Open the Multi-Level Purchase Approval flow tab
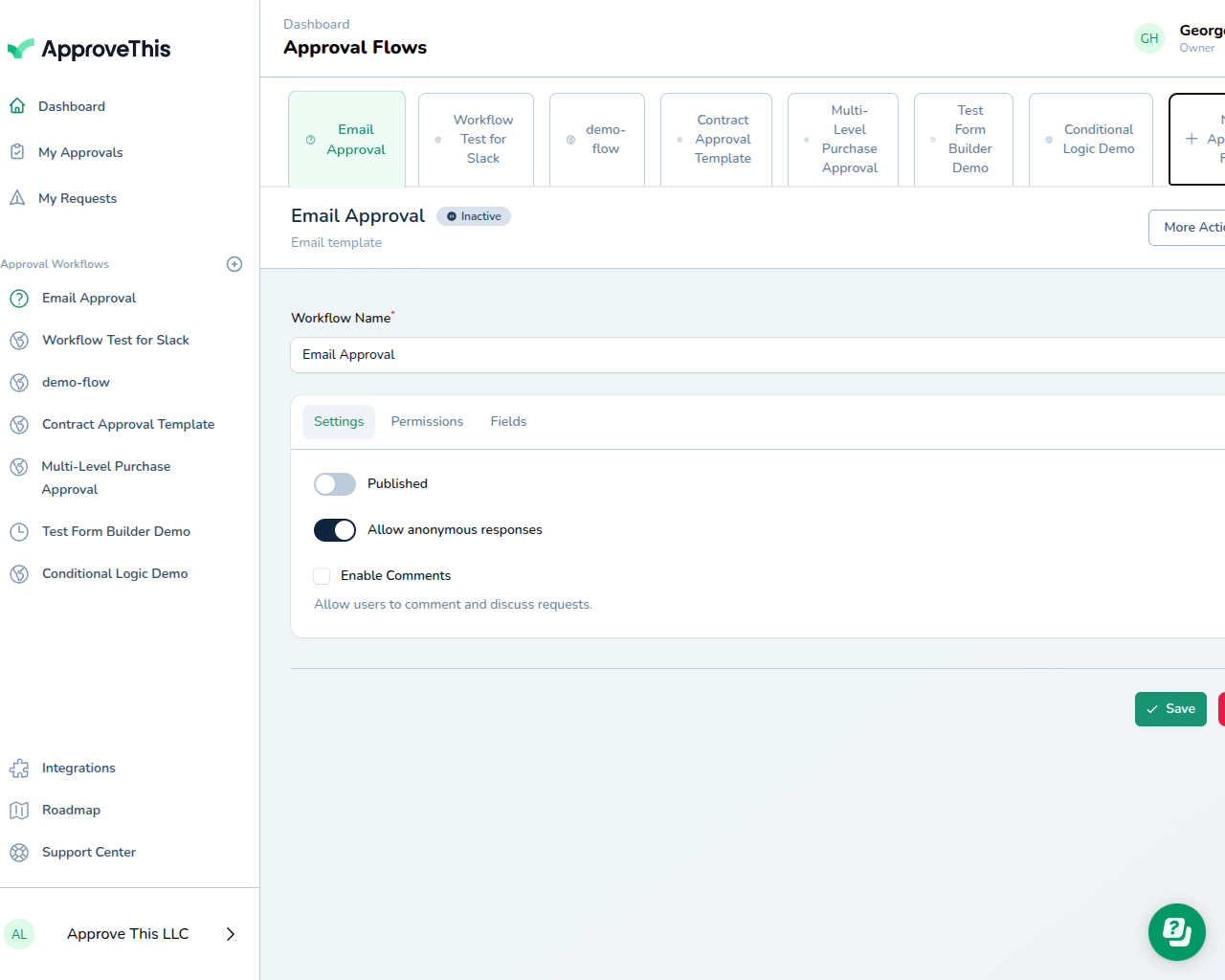The height and width of the screenshot is (980, 1225). (843, 140)
